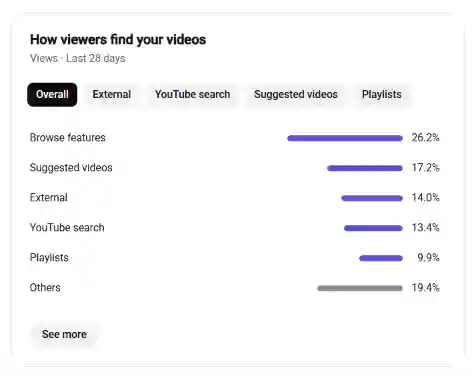Open the Playlists tab
Viewport: 472px width, 375px height.
tap(382, 95)
